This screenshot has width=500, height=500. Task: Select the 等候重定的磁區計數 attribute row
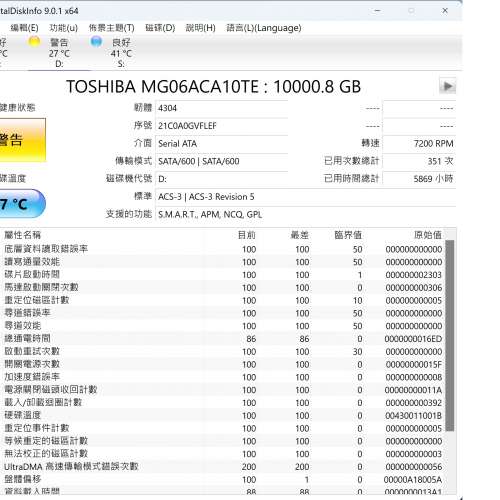[223, 441]
